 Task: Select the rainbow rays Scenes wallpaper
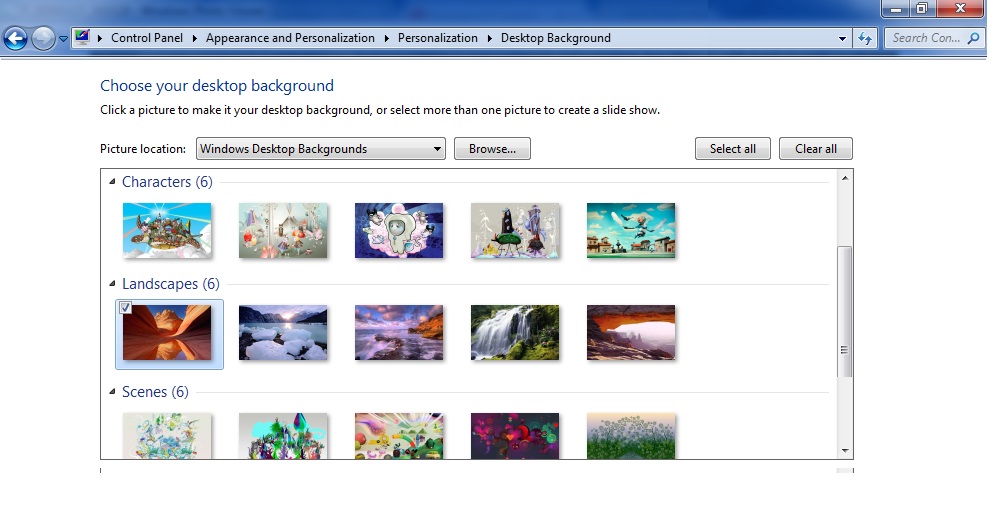click(399, 436)
